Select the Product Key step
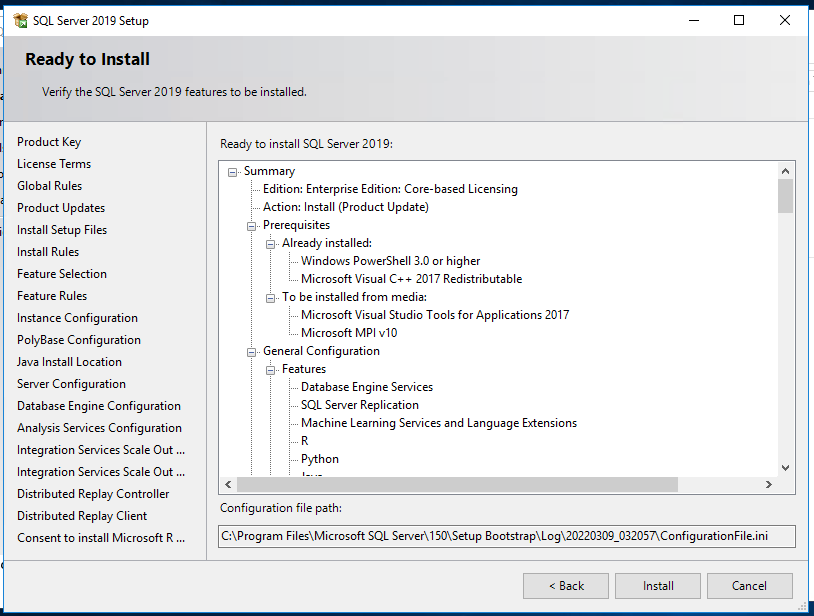Viewport: 814px width, 616px height. coord(49,142)
